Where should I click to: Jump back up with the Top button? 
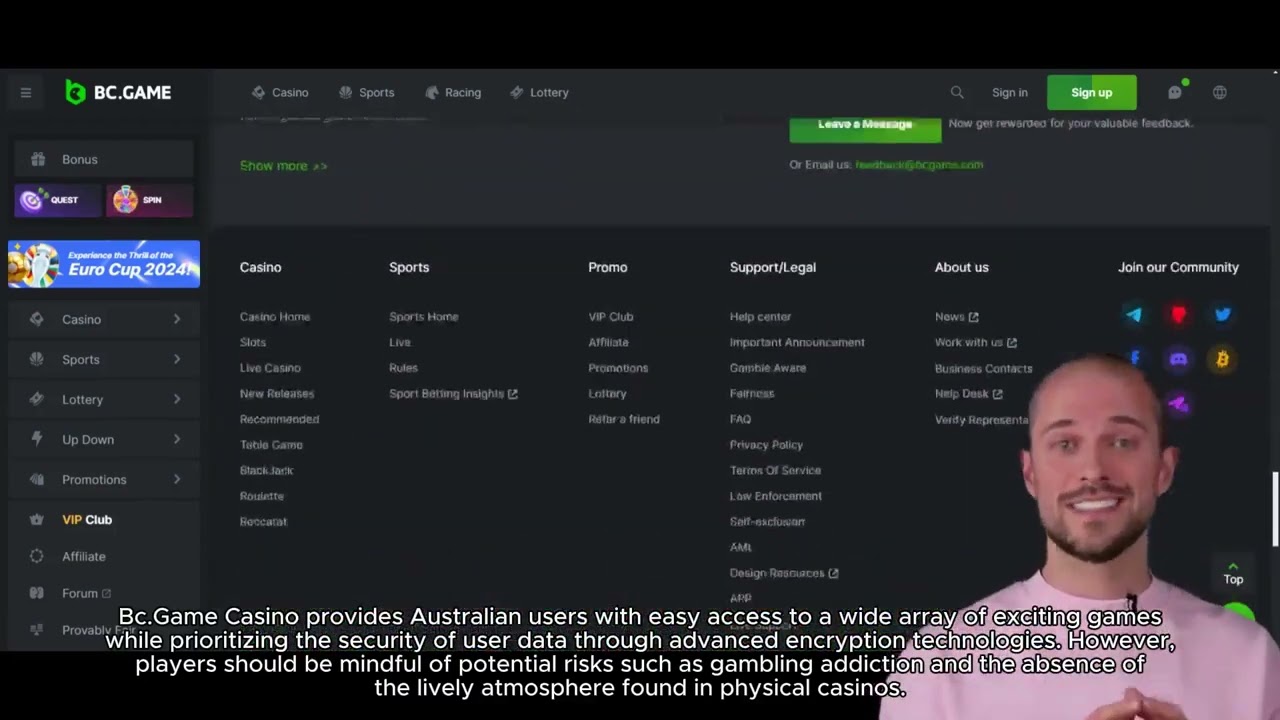pyautogui.click(x=1233, y=573)
